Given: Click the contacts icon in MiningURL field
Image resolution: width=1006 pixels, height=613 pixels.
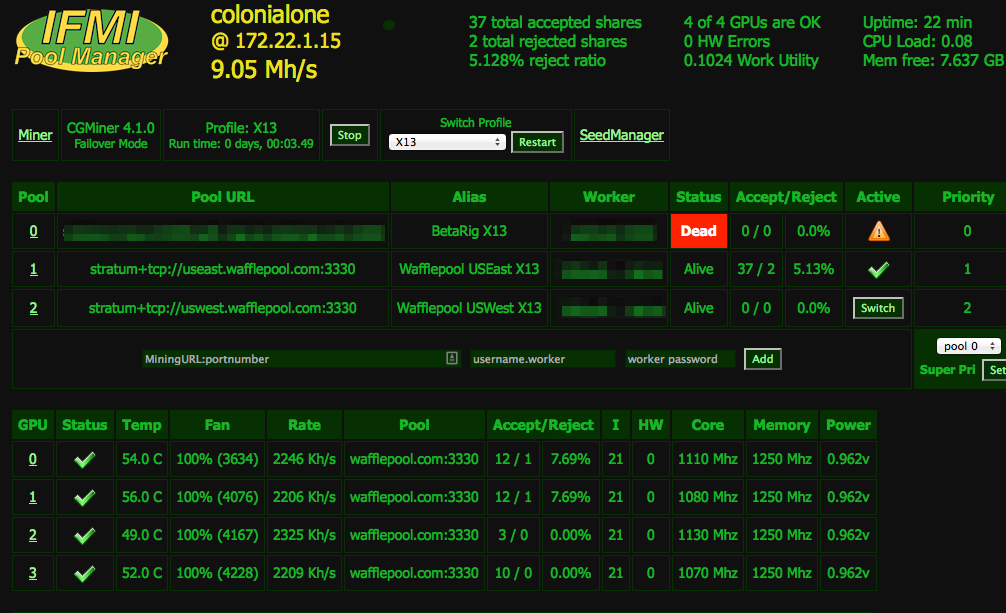Looking at the screenshot, I should pos(452,358).
